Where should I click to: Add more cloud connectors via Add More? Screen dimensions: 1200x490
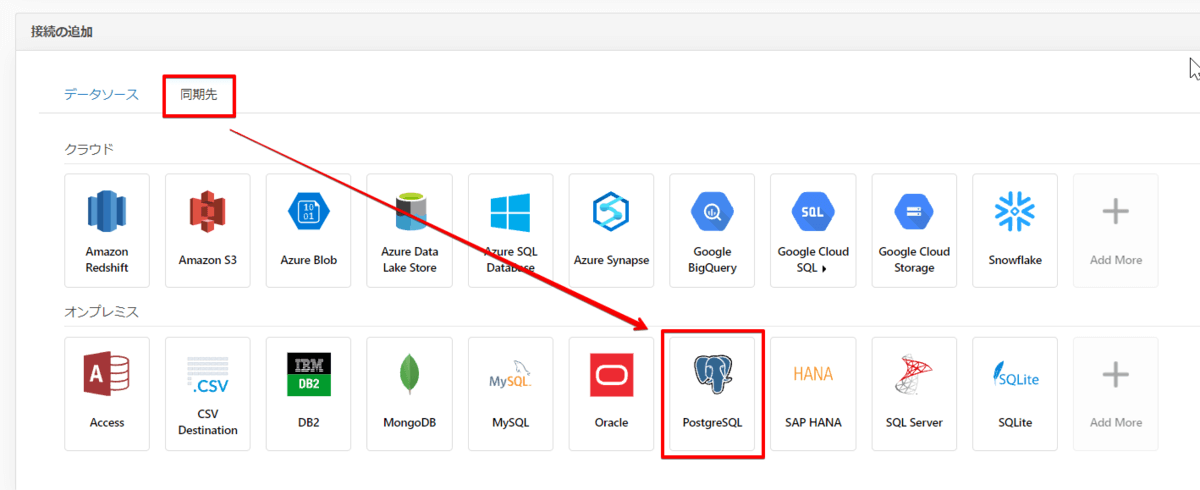point(1116,231)
